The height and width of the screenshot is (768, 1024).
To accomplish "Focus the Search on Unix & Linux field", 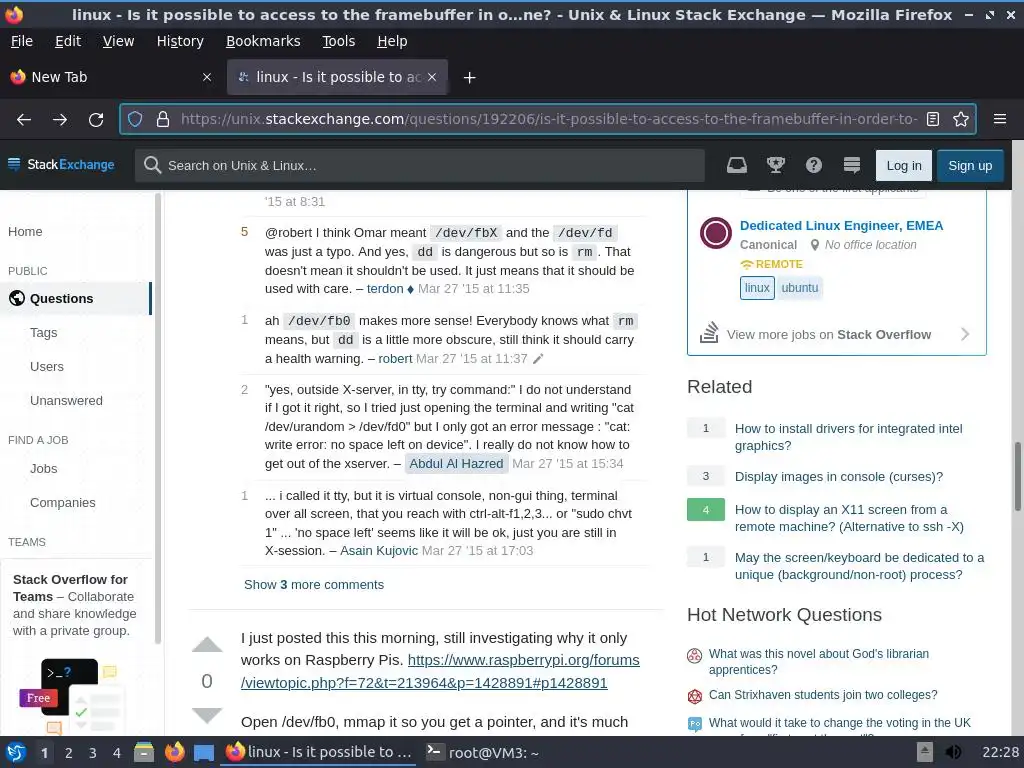I will (420, 165).
